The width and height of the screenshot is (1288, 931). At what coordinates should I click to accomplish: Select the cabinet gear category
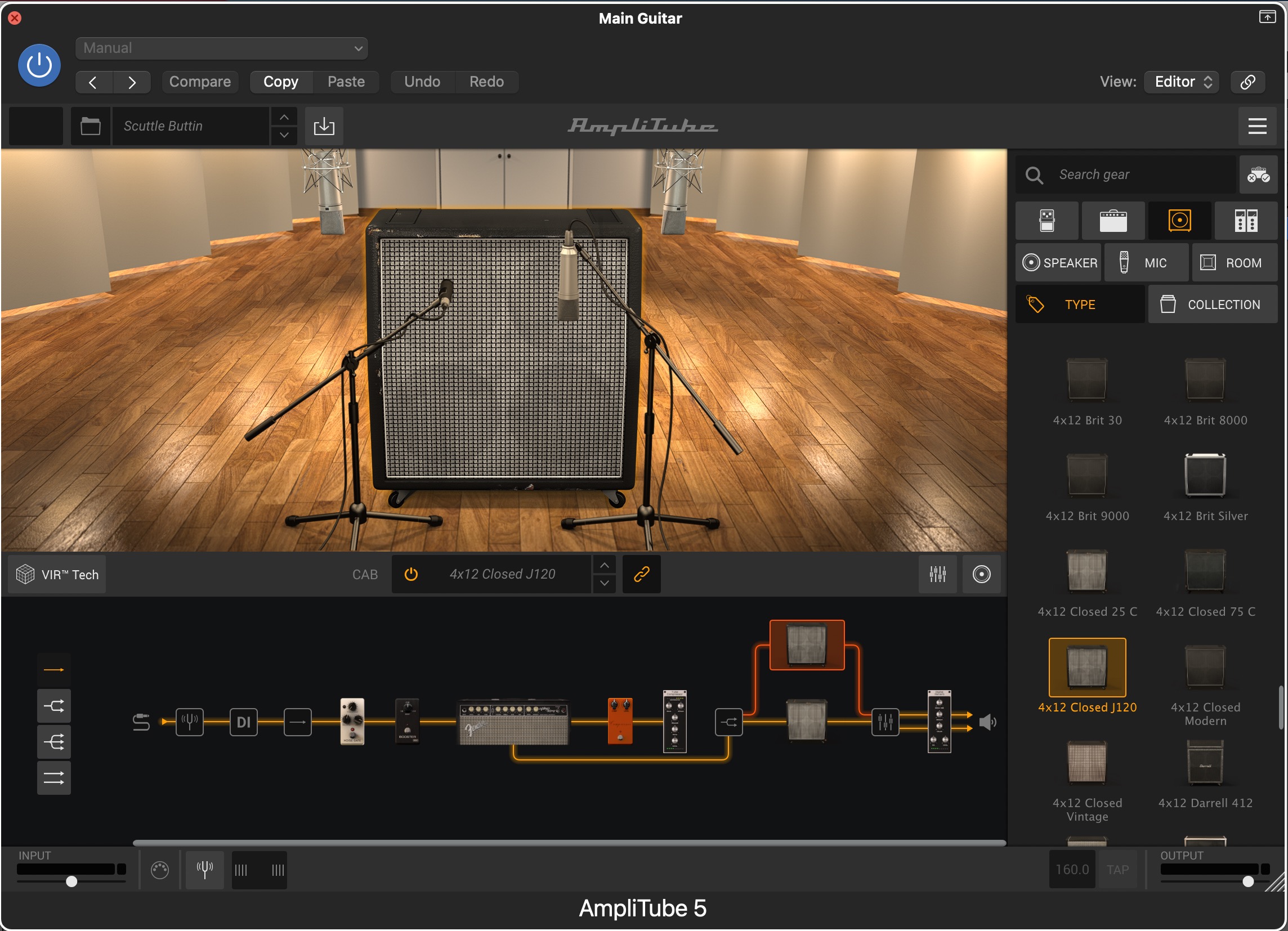tap(1180, 221)
